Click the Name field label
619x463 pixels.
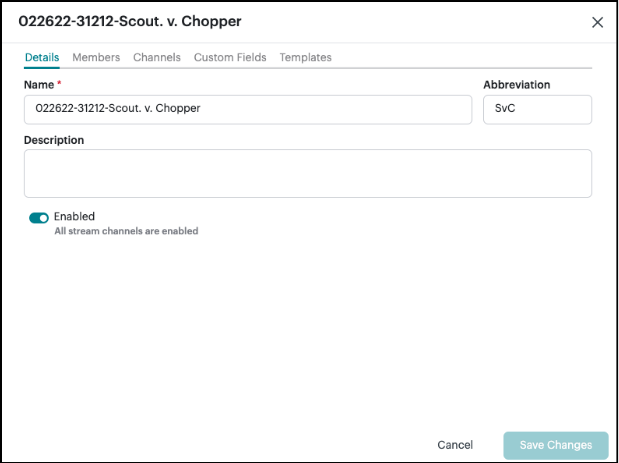coord(40,85)
